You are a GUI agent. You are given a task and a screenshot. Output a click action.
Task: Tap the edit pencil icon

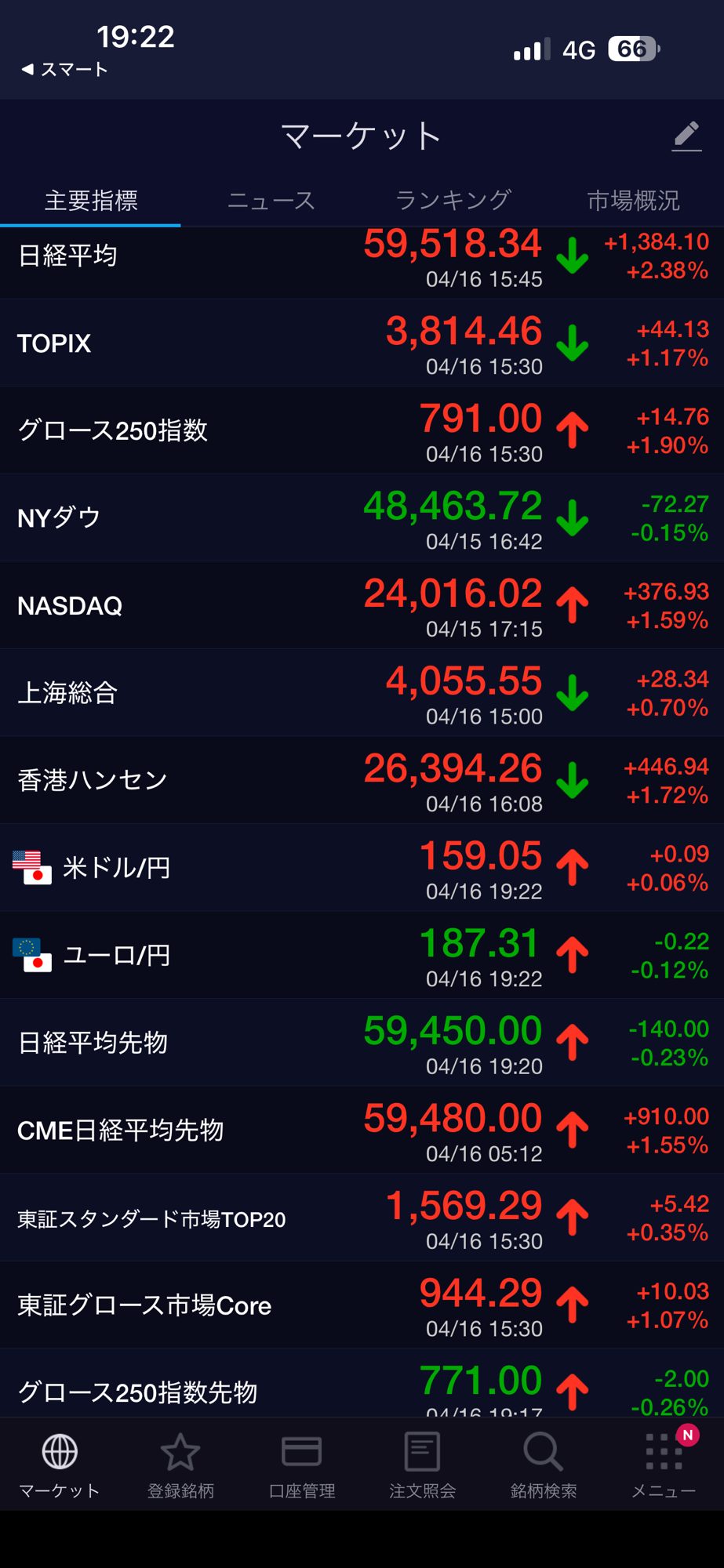[686, 136]
